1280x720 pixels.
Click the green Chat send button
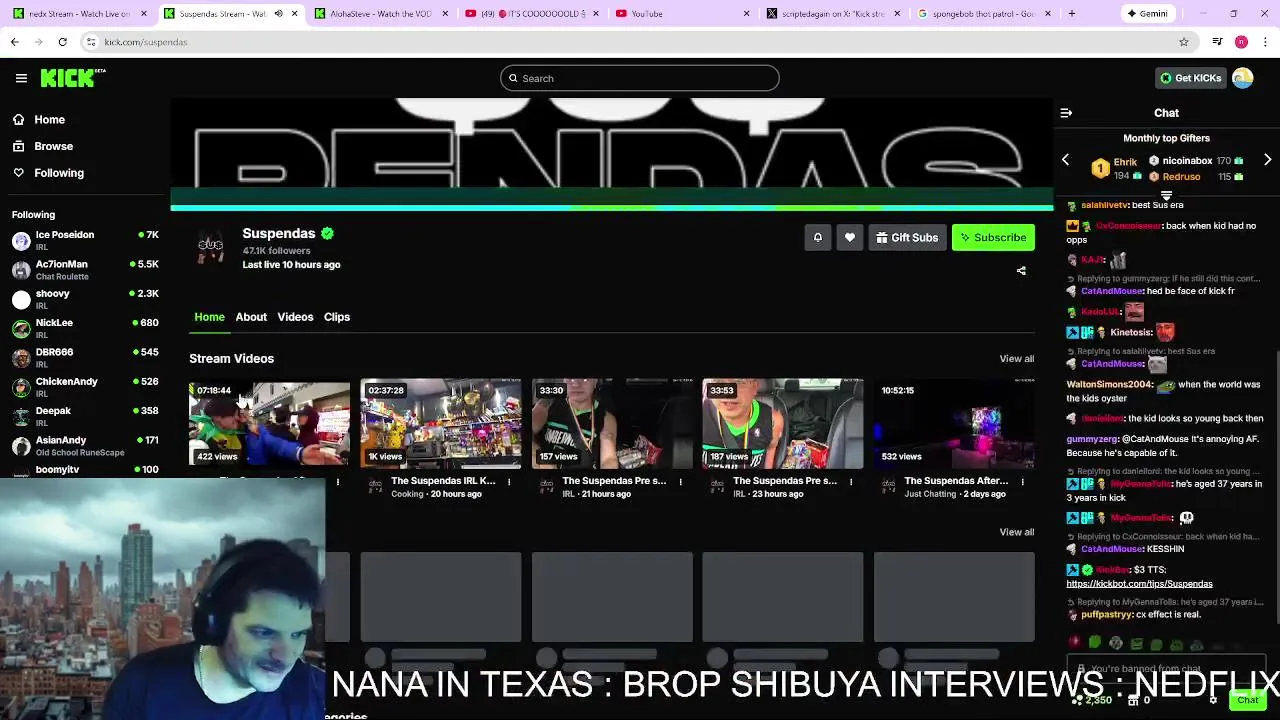pyautogui.click(x=1248, y=700)
